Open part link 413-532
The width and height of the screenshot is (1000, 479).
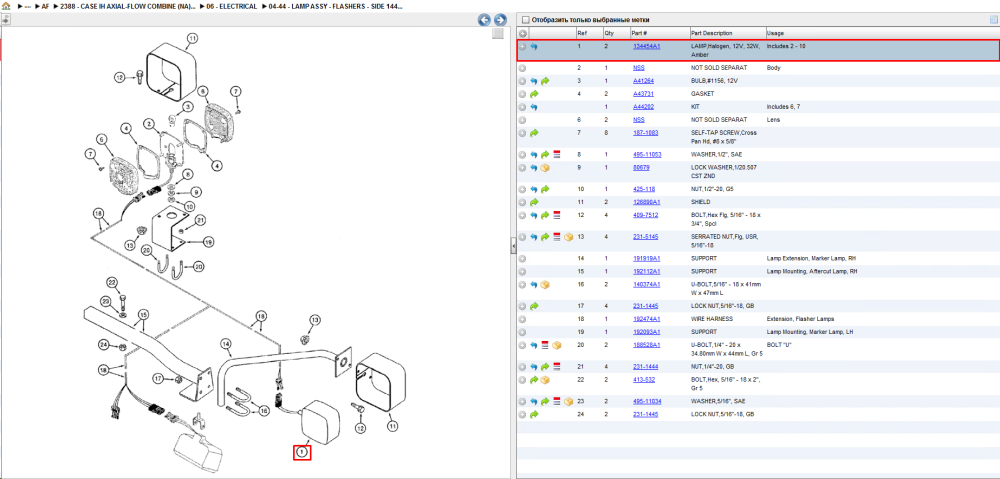(x=643, y=380)
